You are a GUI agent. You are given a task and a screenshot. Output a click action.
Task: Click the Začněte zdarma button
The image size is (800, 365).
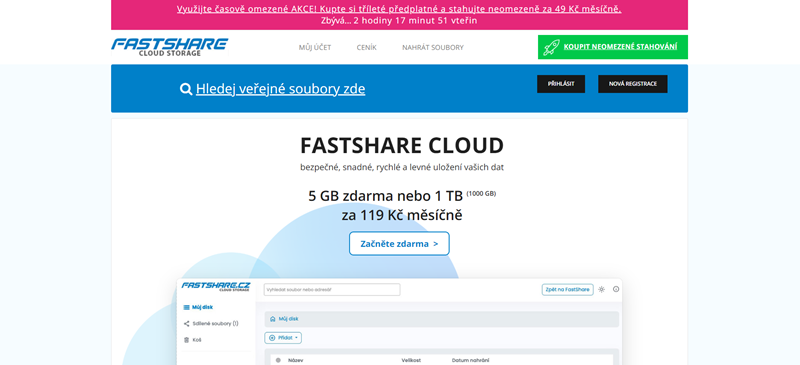pos(399,244)
